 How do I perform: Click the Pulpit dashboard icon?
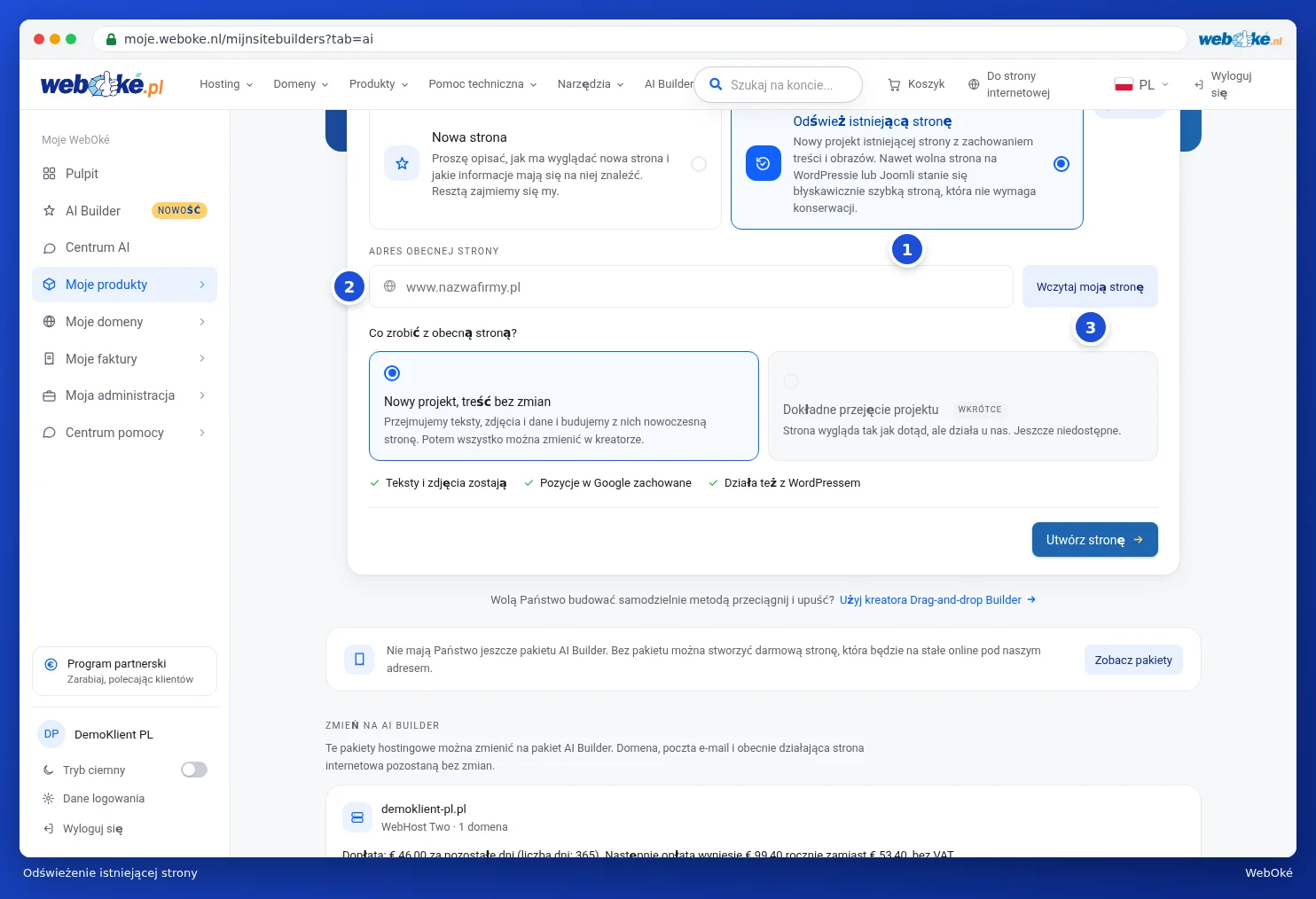(x=49, y=174)
